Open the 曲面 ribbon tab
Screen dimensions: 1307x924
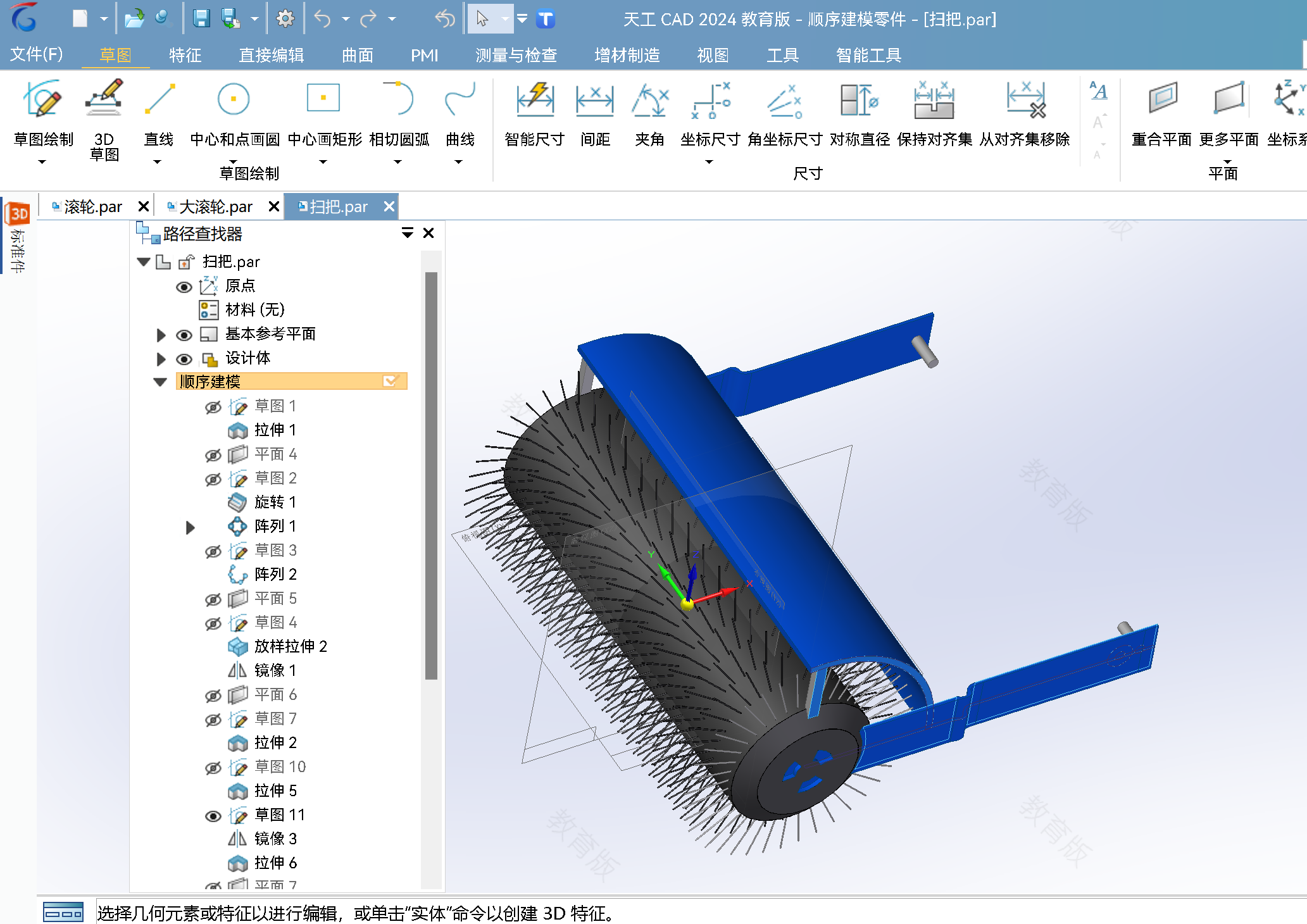[358, 55]
